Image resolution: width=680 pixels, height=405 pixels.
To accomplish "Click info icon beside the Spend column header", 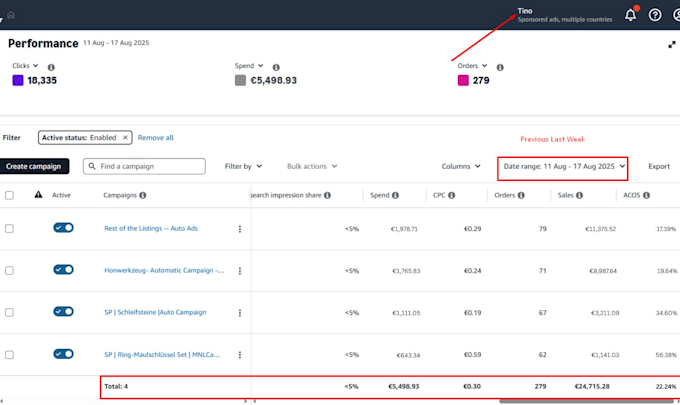I will click(395, 196).
